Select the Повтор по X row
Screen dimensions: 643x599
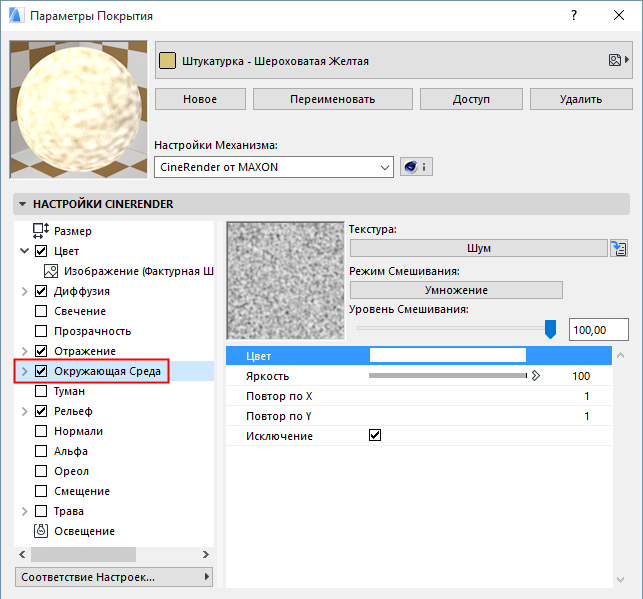[419, 396]
